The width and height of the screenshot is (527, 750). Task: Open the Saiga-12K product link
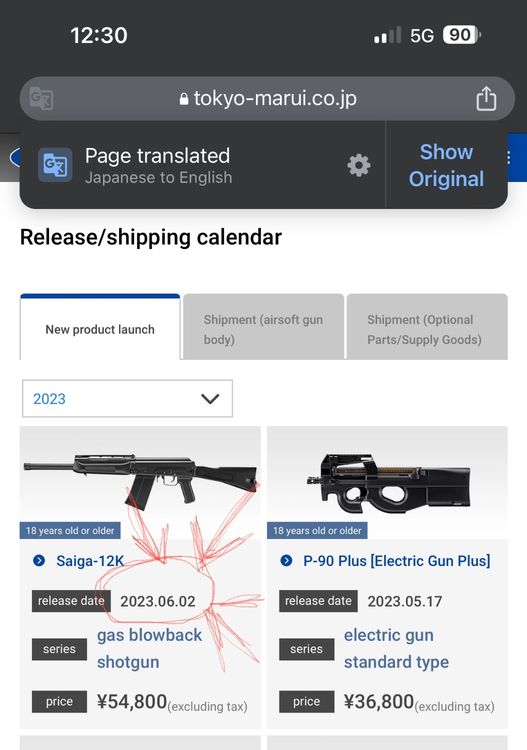[90, 561]
